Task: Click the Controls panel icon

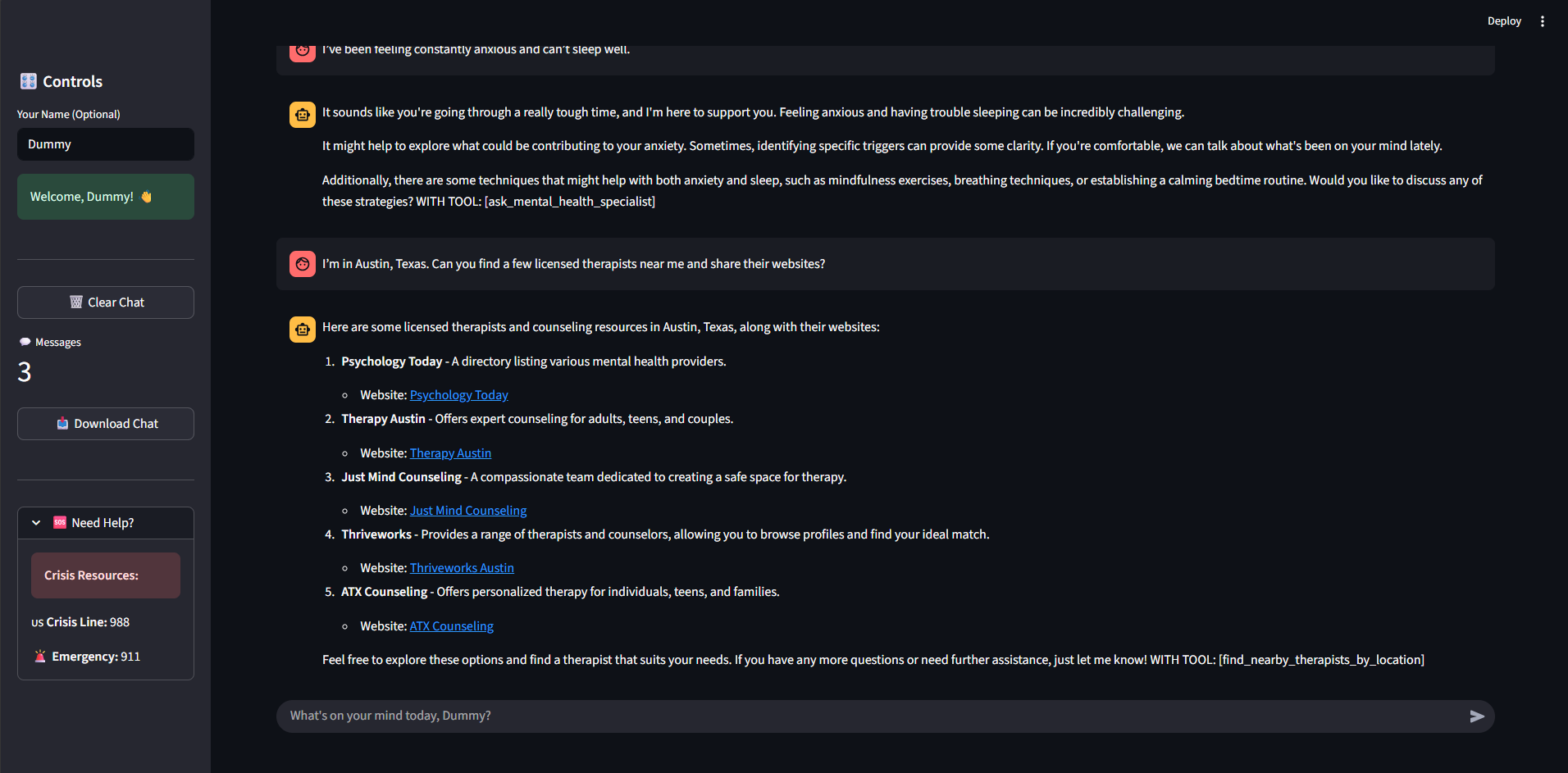Action: click(x=29, y=81)
